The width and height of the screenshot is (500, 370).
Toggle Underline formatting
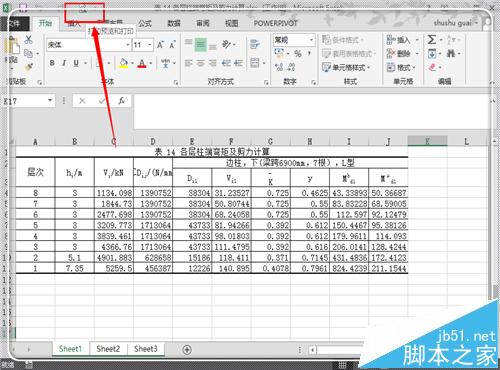[x=76, y=63]
